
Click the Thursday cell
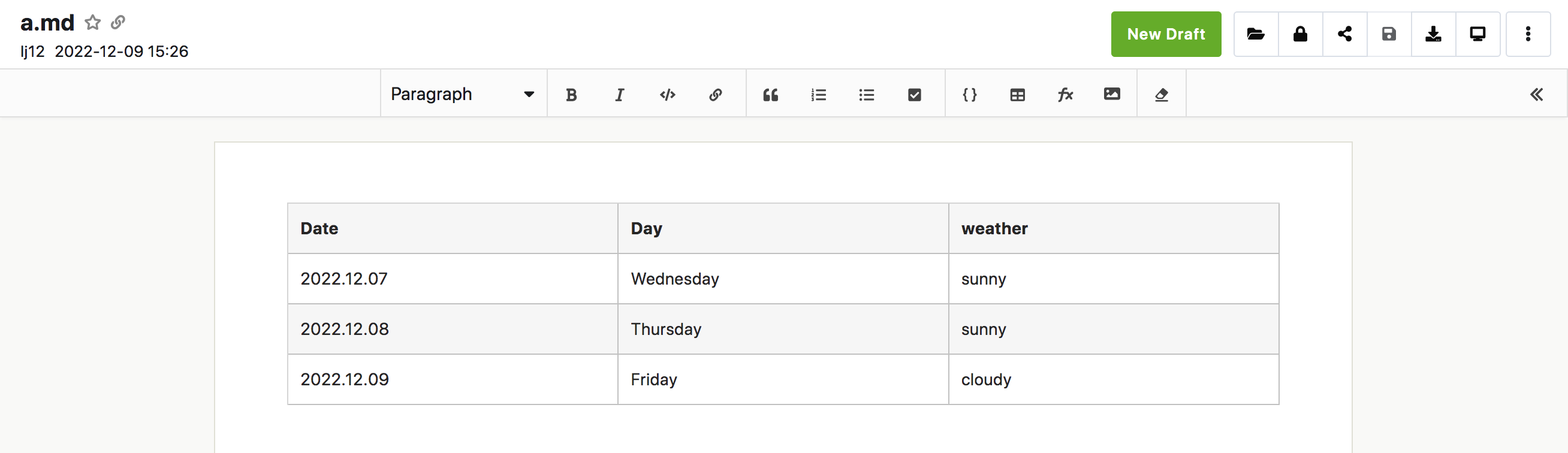[x=783, y=330]
